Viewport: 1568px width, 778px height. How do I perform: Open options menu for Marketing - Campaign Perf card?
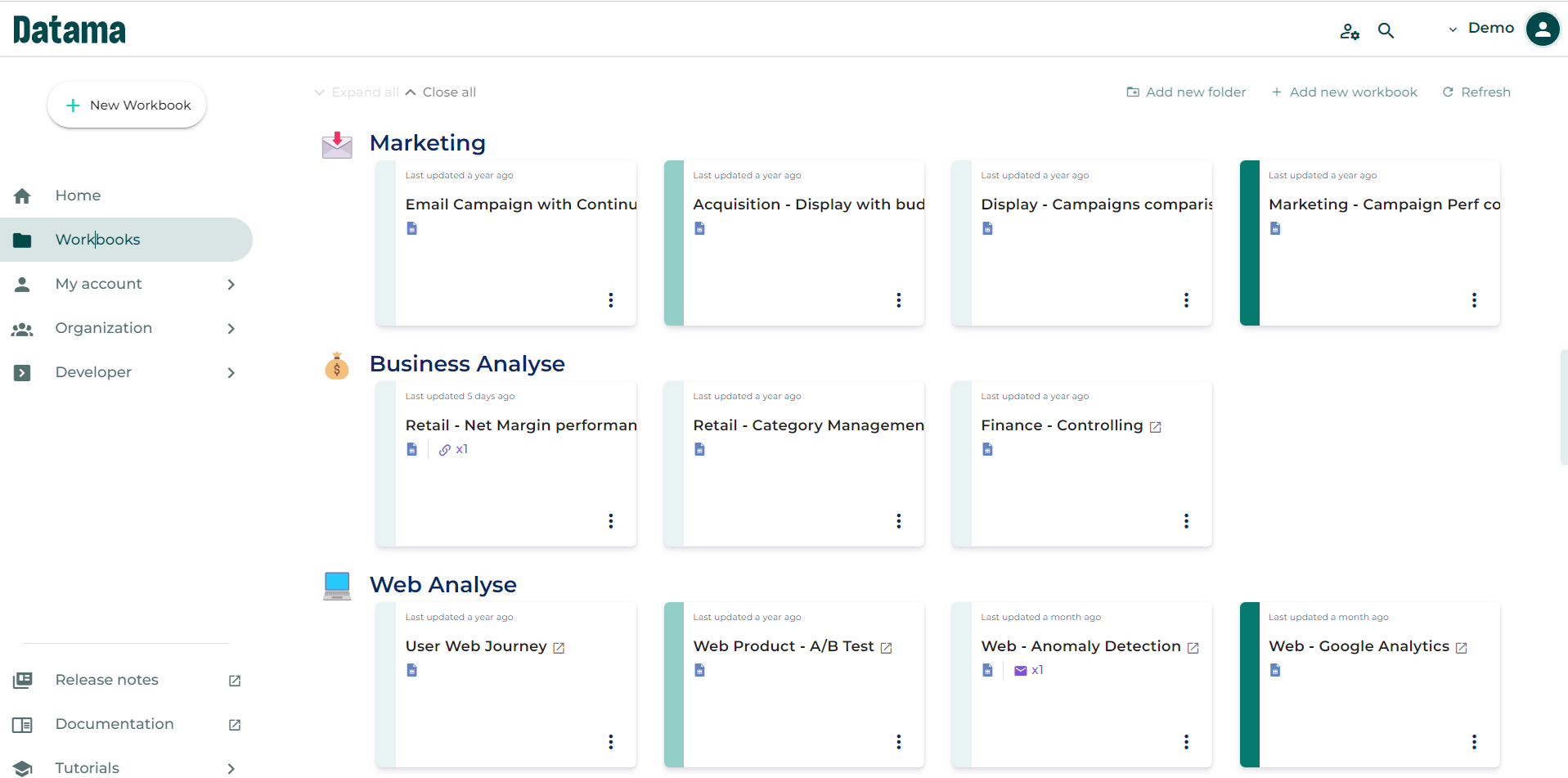tap(1475, 300)
